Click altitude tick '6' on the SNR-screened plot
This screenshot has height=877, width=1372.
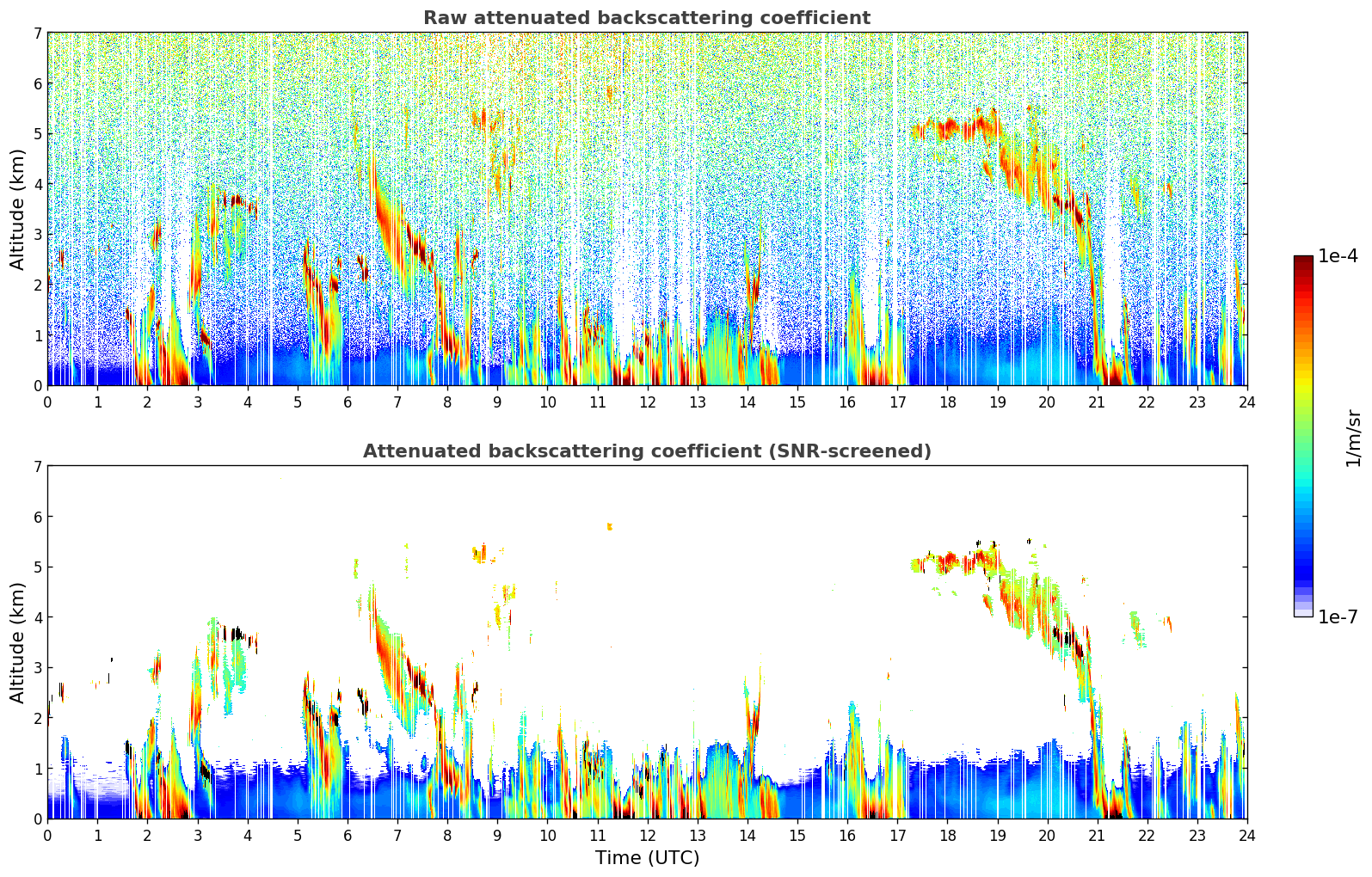pyautogui.click(x=37, y=517)
